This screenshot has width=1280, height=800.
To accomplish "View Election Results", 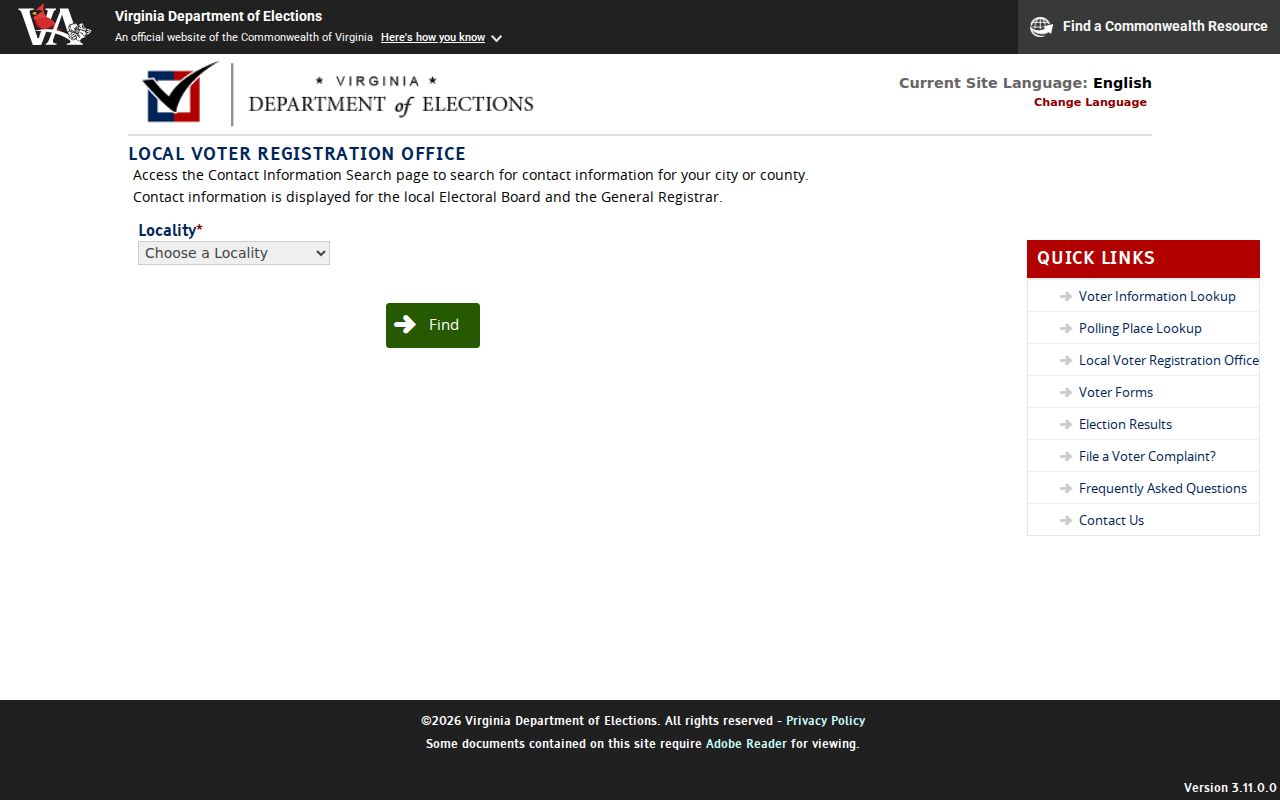I will point(1125,424).
